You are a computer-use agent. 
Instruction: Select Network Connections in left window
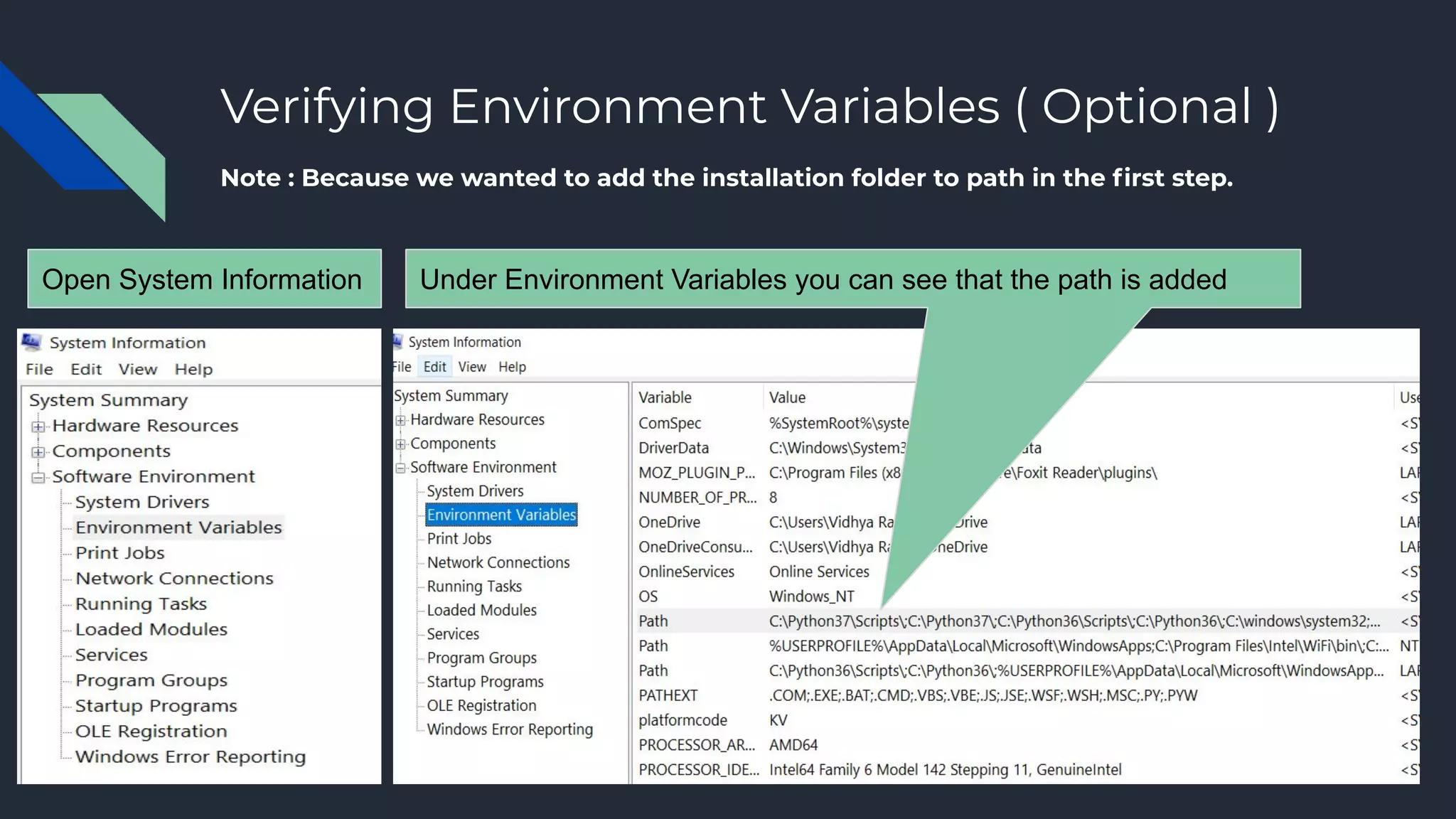pyautogui.click(x=174, y=579)
